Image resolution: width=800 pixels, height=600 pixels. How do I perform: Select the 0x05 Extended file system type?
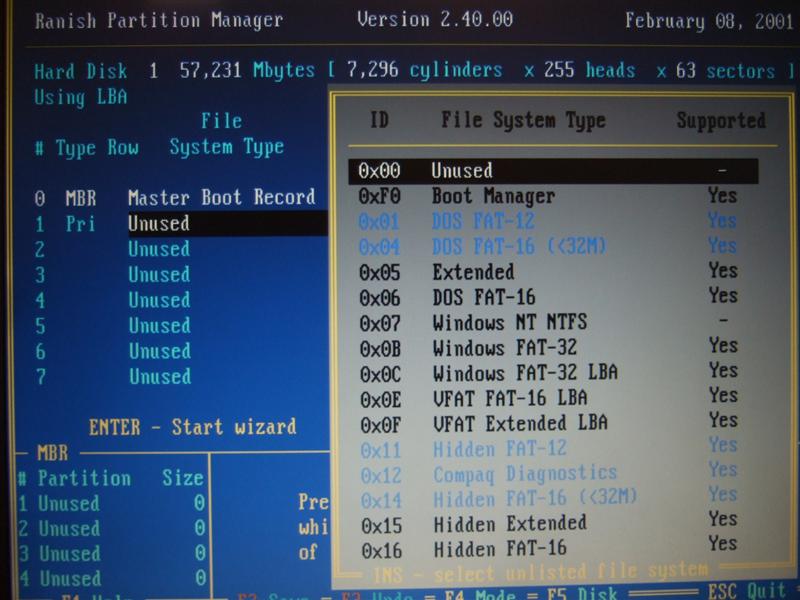(x=548, y=271)
